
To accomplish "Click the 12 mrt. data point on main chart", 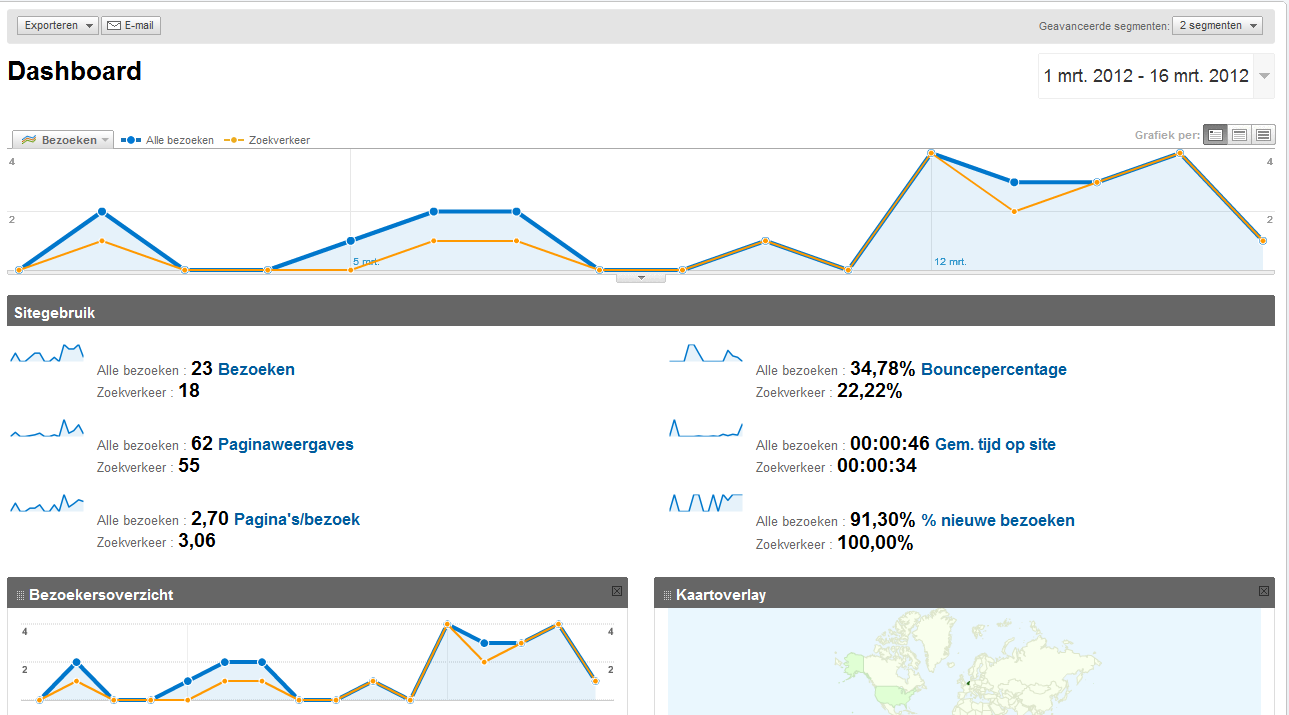I will coord(931,153).
